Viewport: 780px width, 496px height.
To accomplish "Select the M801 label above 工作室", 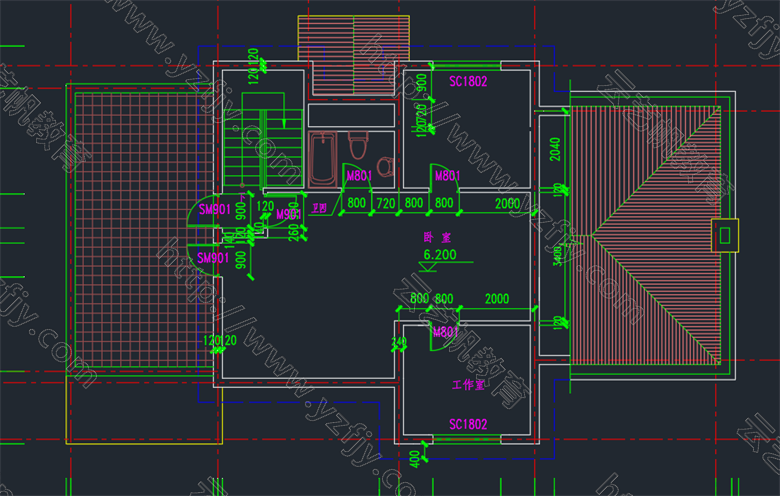I will 445,332.
